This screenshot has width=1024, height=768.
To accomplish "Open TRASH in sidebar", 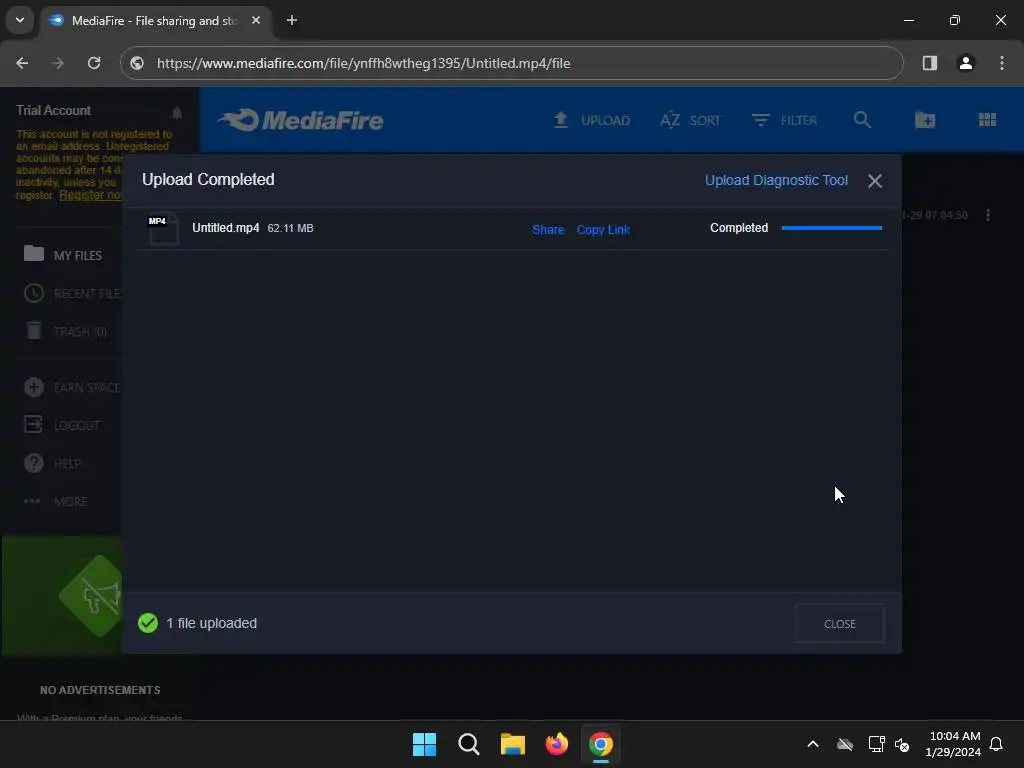I will pos(65,331).
